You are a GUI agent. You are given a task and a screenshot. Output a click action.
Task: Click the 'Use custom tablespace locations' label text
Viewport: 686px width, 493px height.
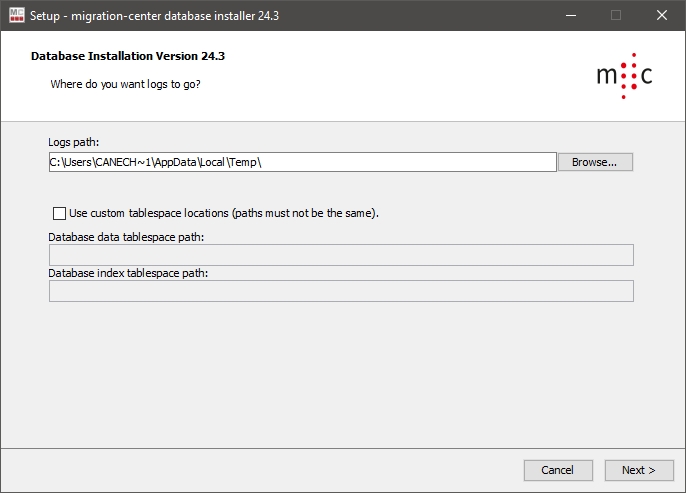(224, 213)
